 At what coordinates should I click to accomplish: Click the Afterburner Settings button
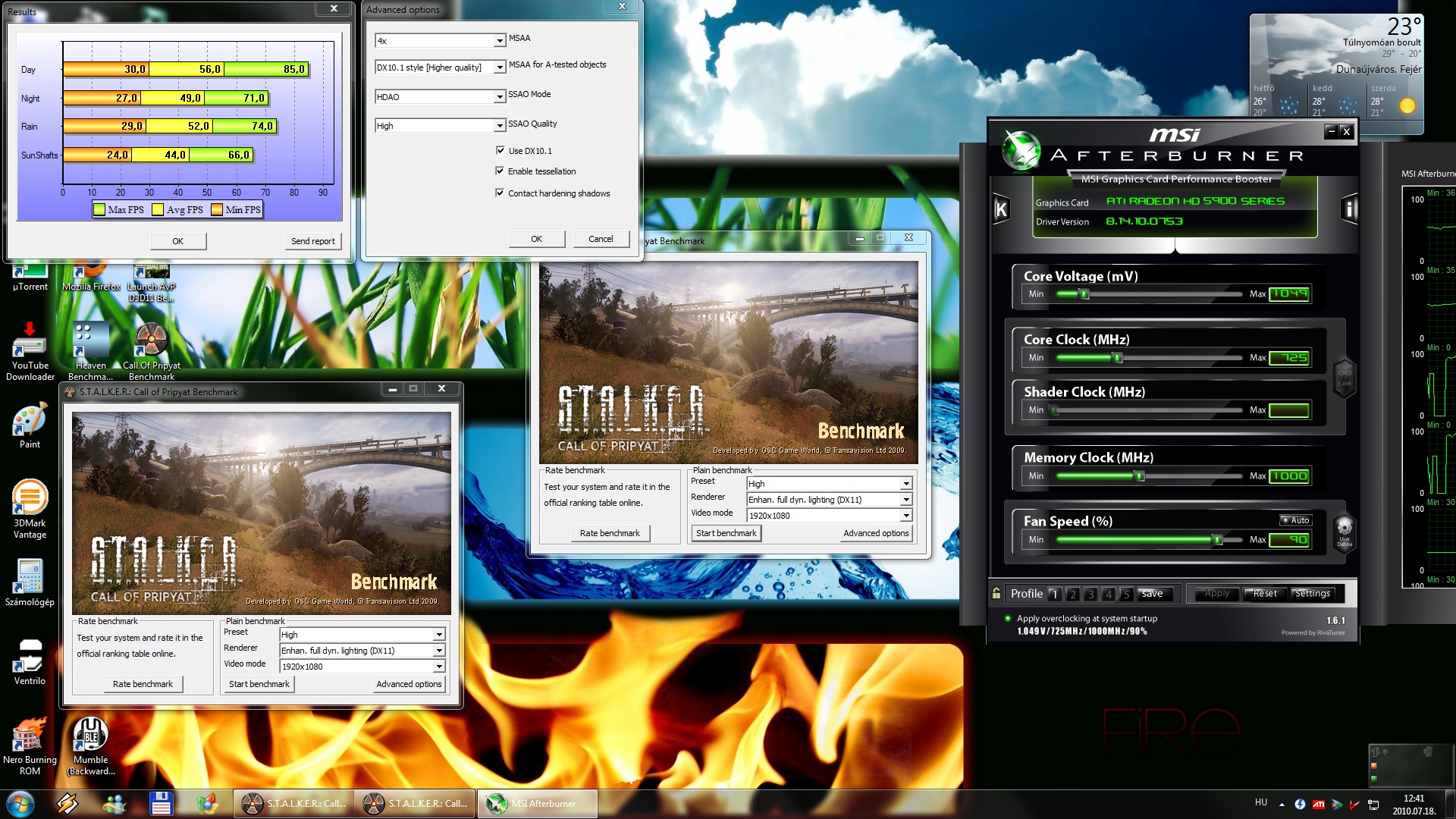[1313, 594]
